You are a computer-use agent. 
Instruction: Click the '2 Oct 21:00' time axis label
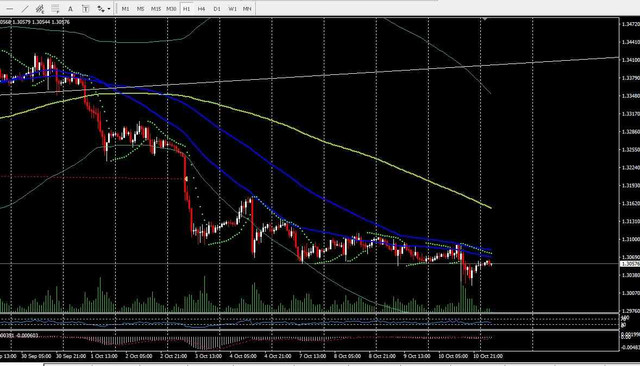(173, 356)
